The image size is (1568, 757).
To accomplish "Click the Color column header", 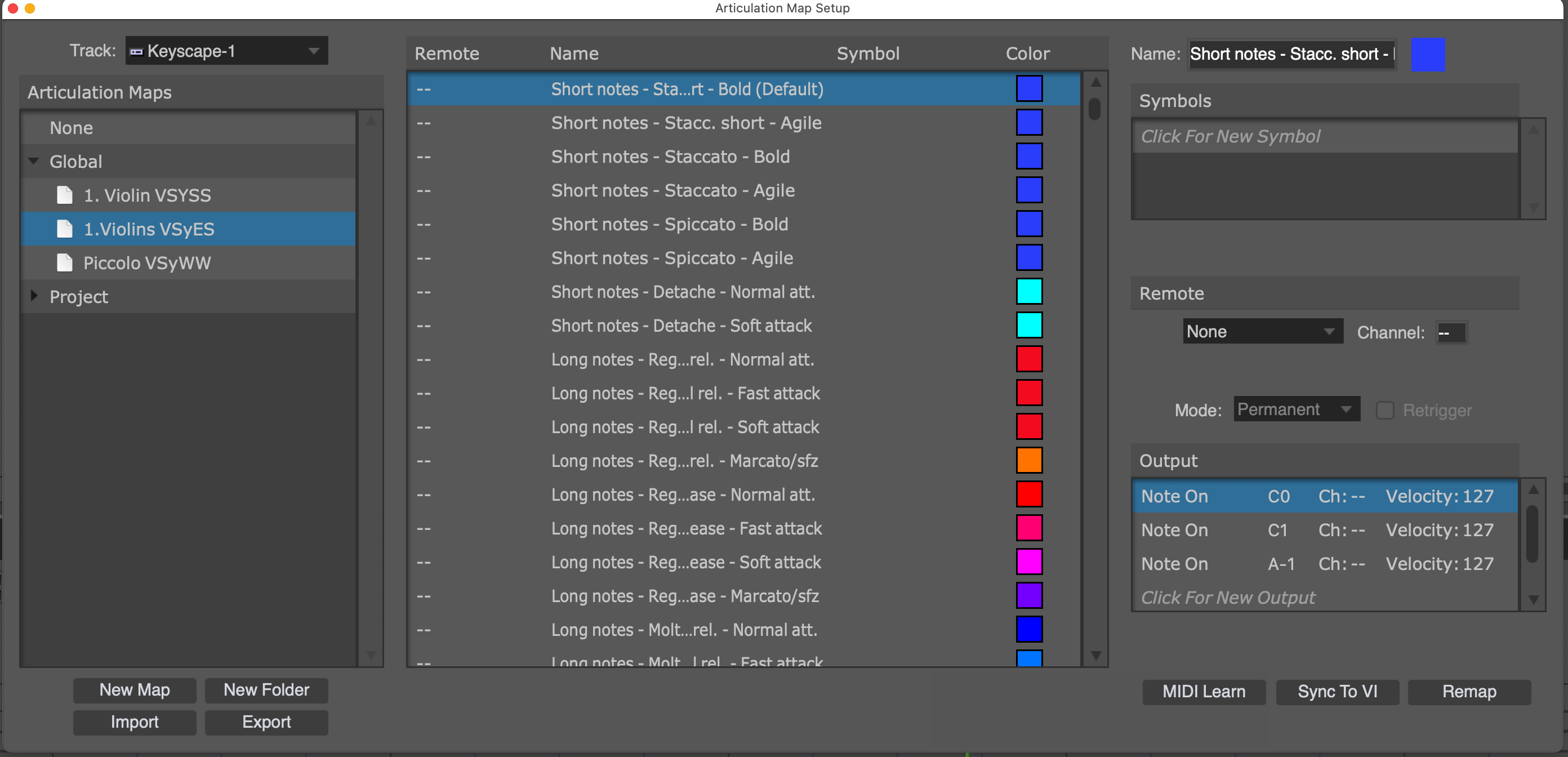I will click(1027, 54).
